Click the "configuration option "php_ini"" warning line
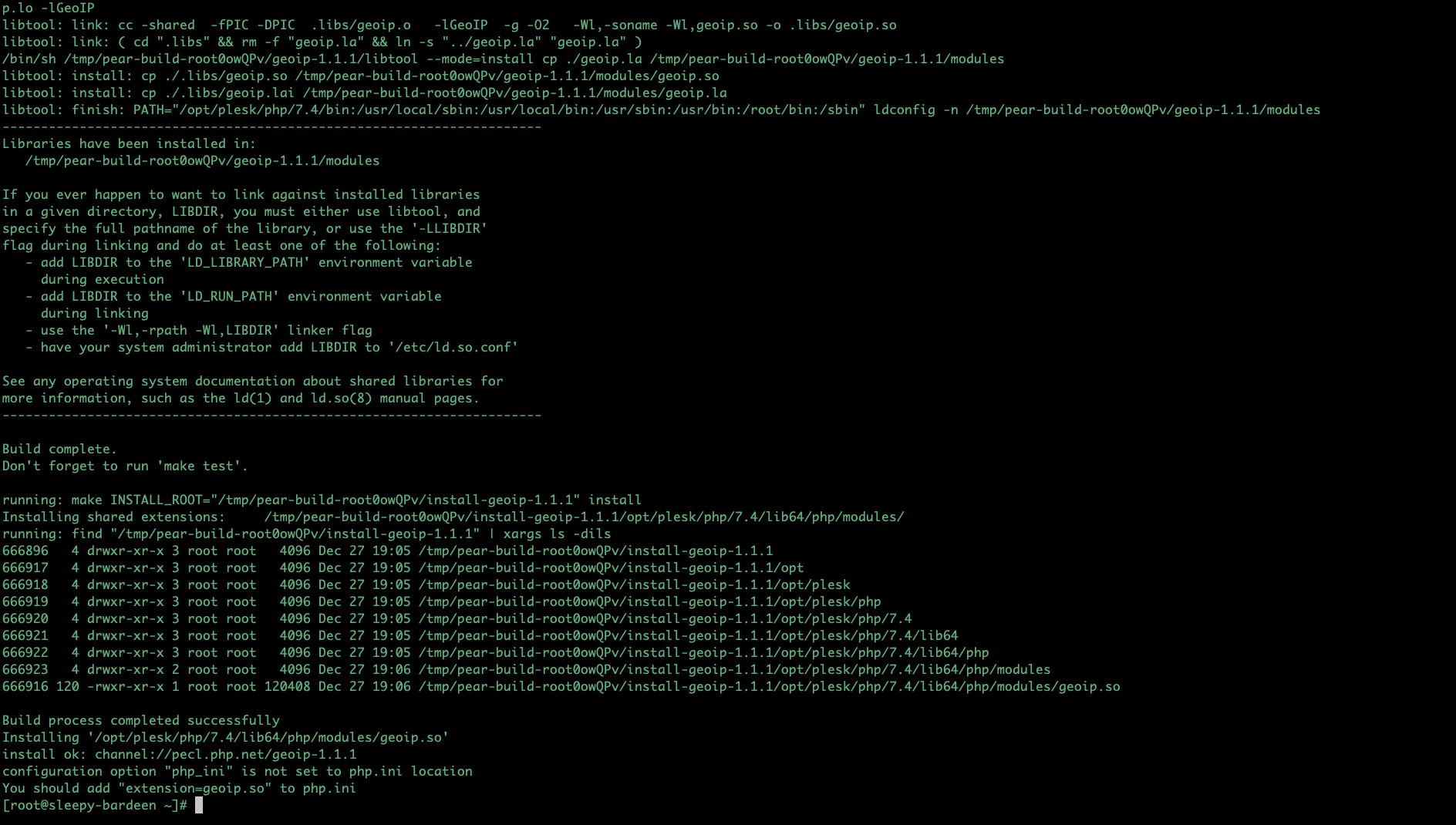The image size is (1456, 825). click(237, 772)
